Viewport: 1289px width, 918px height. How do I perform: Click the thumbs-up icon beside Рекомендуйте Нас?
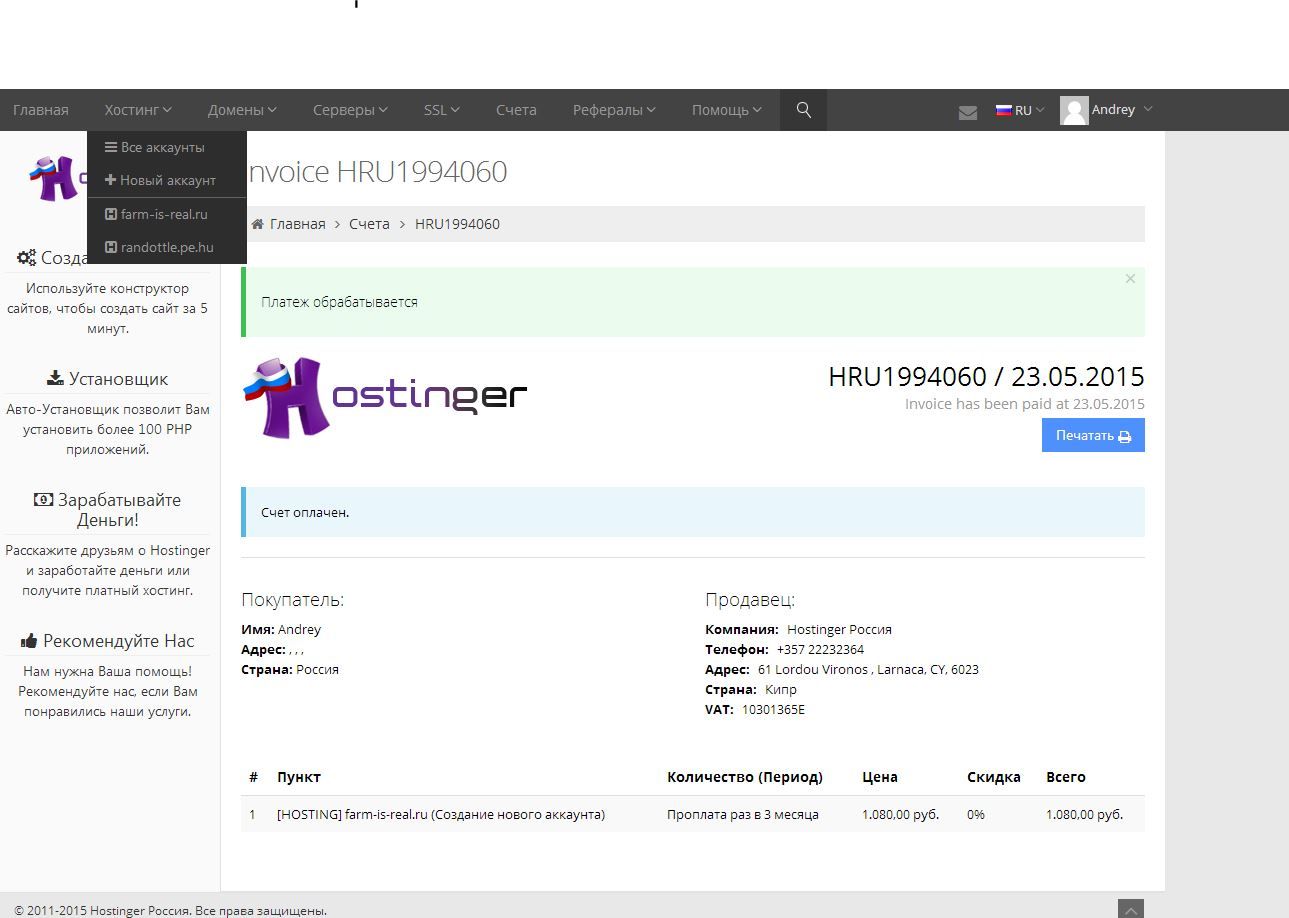coord(29,641)
